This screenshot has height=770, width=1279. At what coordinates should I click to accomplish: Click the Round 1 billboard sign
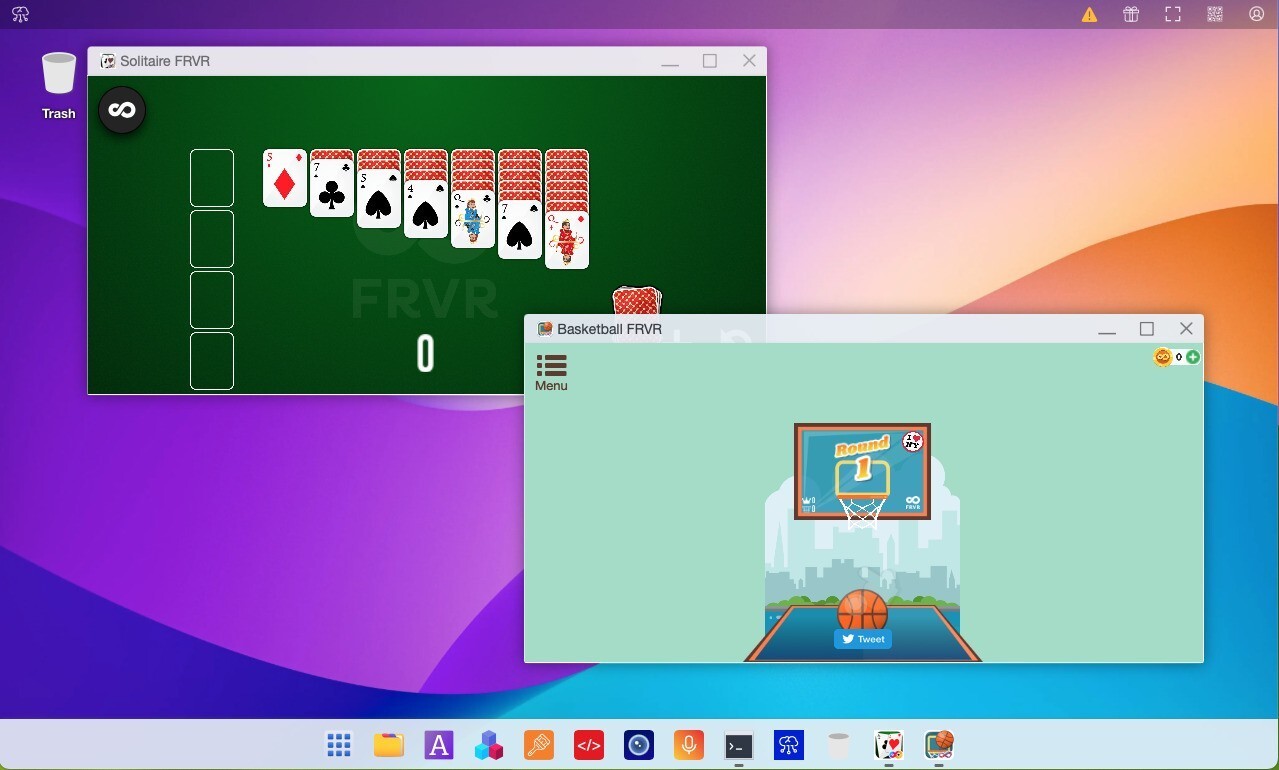click(862, 470)
